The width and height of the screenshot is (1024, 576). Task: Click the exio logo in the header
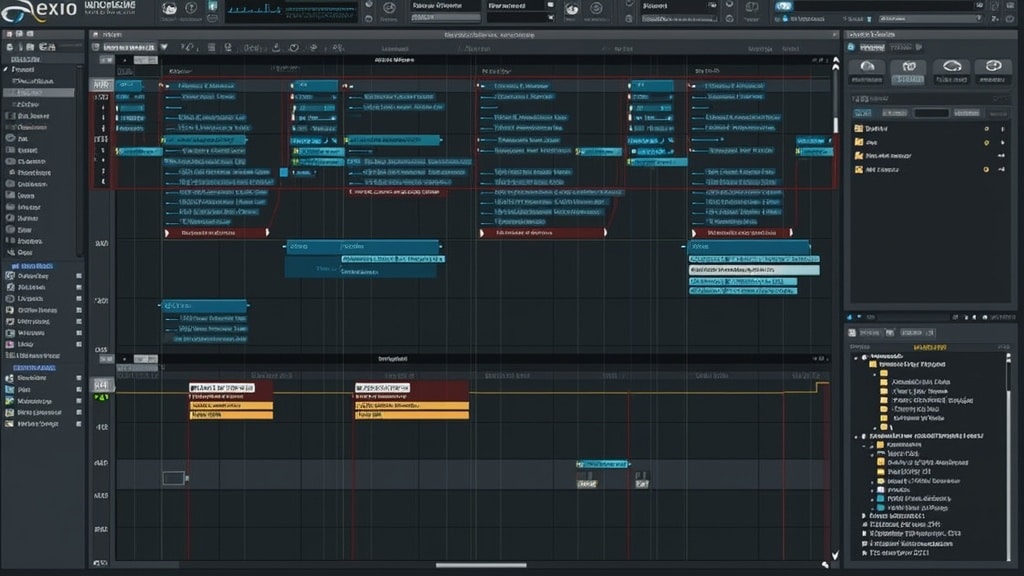[x=39, y=10]
